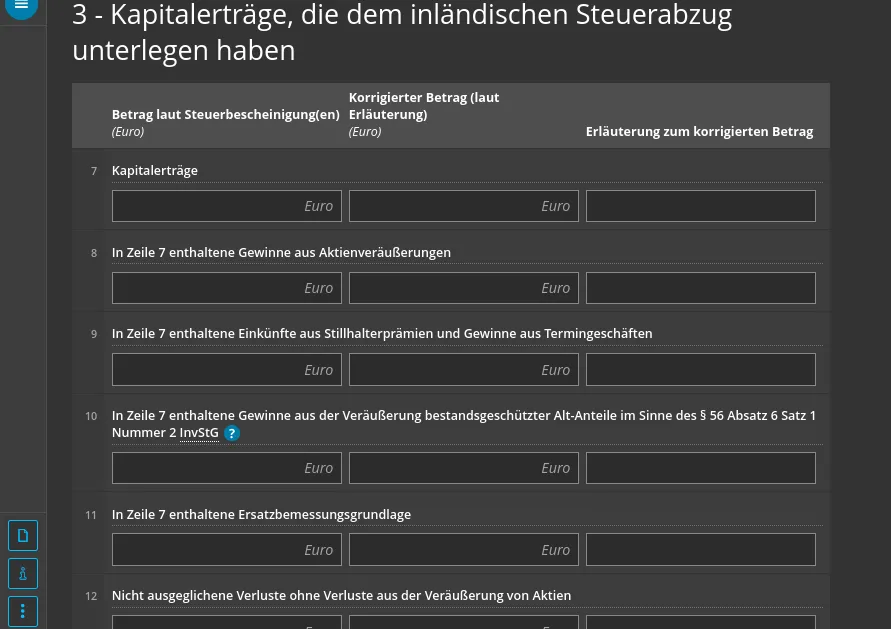Viewport: 891px width, 629px height.
Task: Click the Betrag field for nicht ausgeglichene Verluste
Action: pyautogui.click(x=226, y=624)
